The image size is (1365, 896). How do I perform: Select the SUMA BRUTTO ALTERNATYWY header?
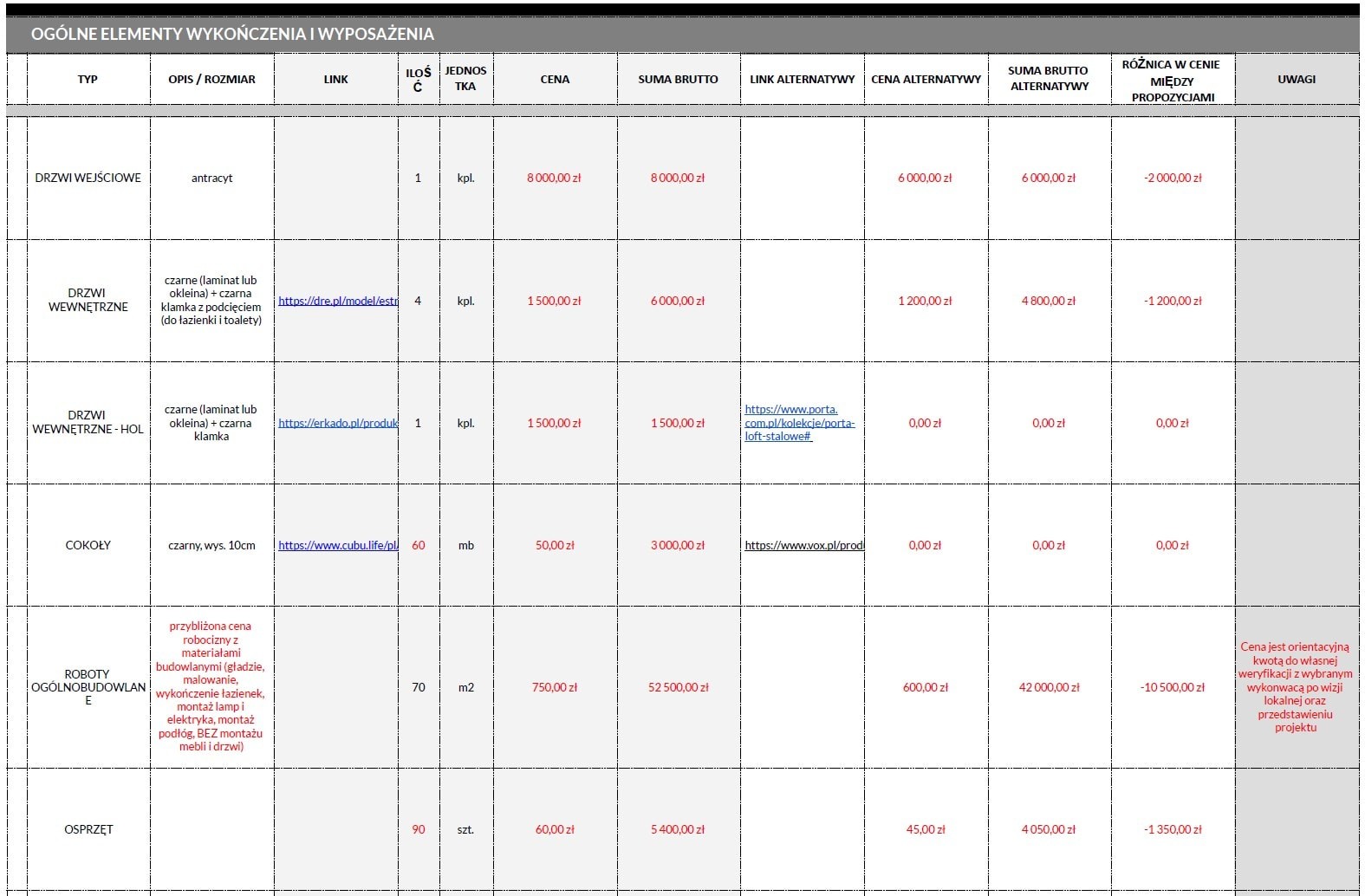coord(1050,79)
